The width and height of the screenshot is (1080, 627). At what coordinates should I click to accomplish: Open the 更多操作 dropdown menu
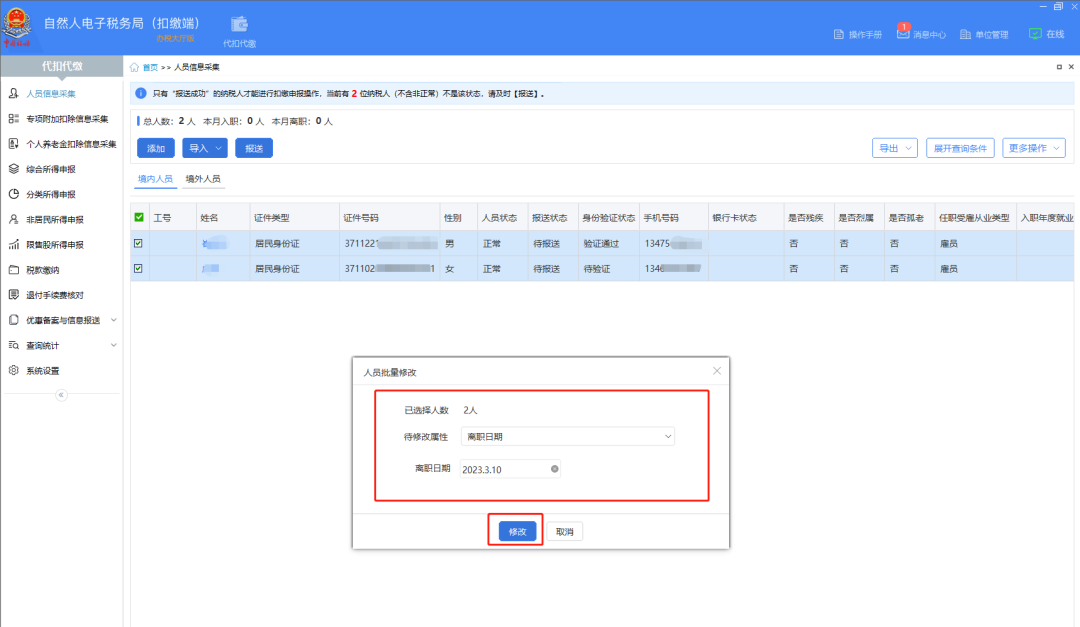tap(1032, 147)
